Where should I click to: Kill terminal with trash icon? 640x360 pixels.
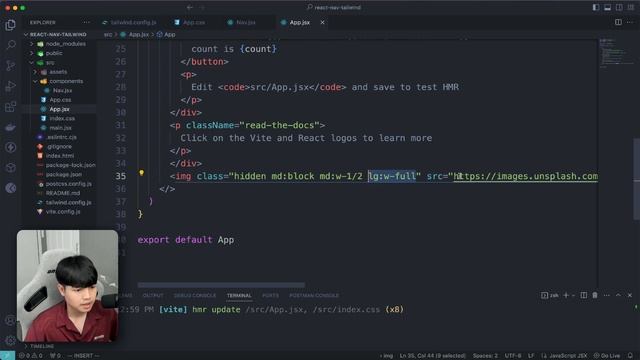pos(595,295)
